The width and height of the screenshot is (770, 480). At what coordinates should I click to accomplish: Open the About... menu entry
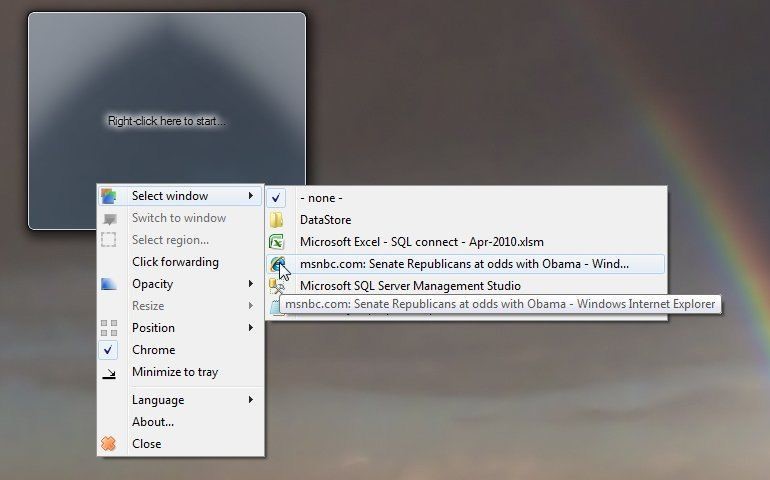pyautogui.click(x=153, y=422)
